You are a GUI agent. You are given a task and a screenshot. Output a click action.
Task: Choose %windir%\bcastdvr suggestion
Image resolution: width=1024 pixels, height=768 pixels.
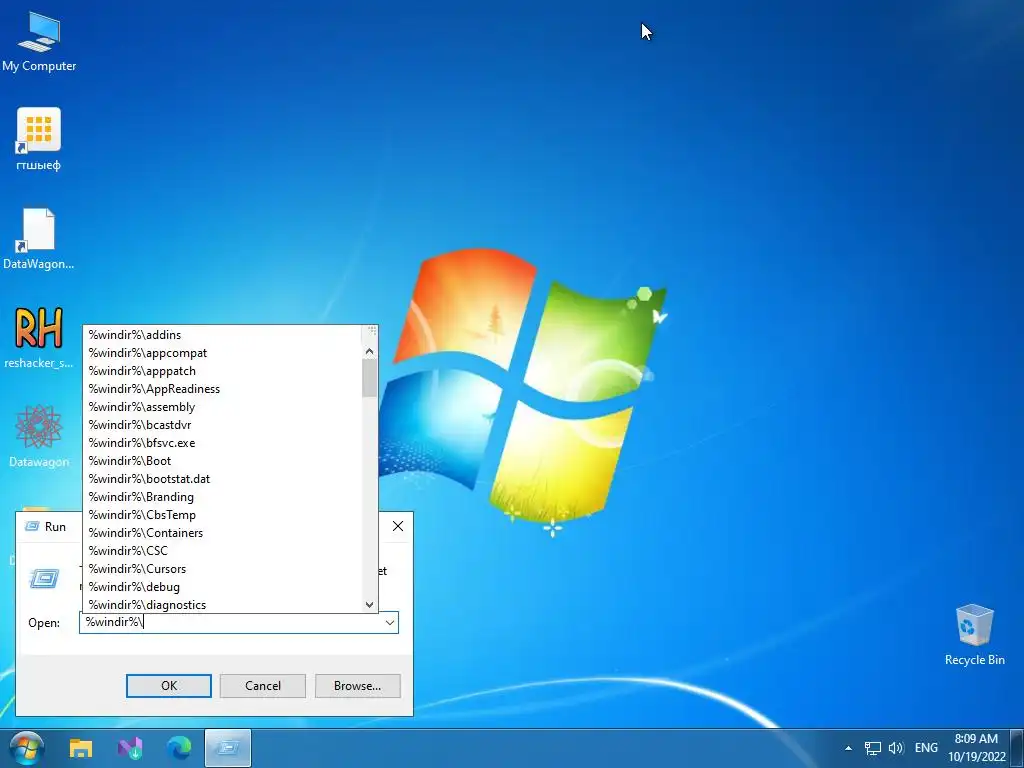(222, 424)
